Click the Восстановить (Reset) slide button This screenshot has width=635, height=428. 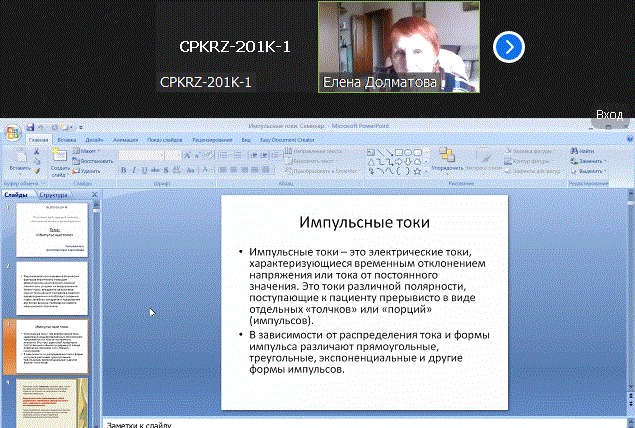[x=93, y=161]
